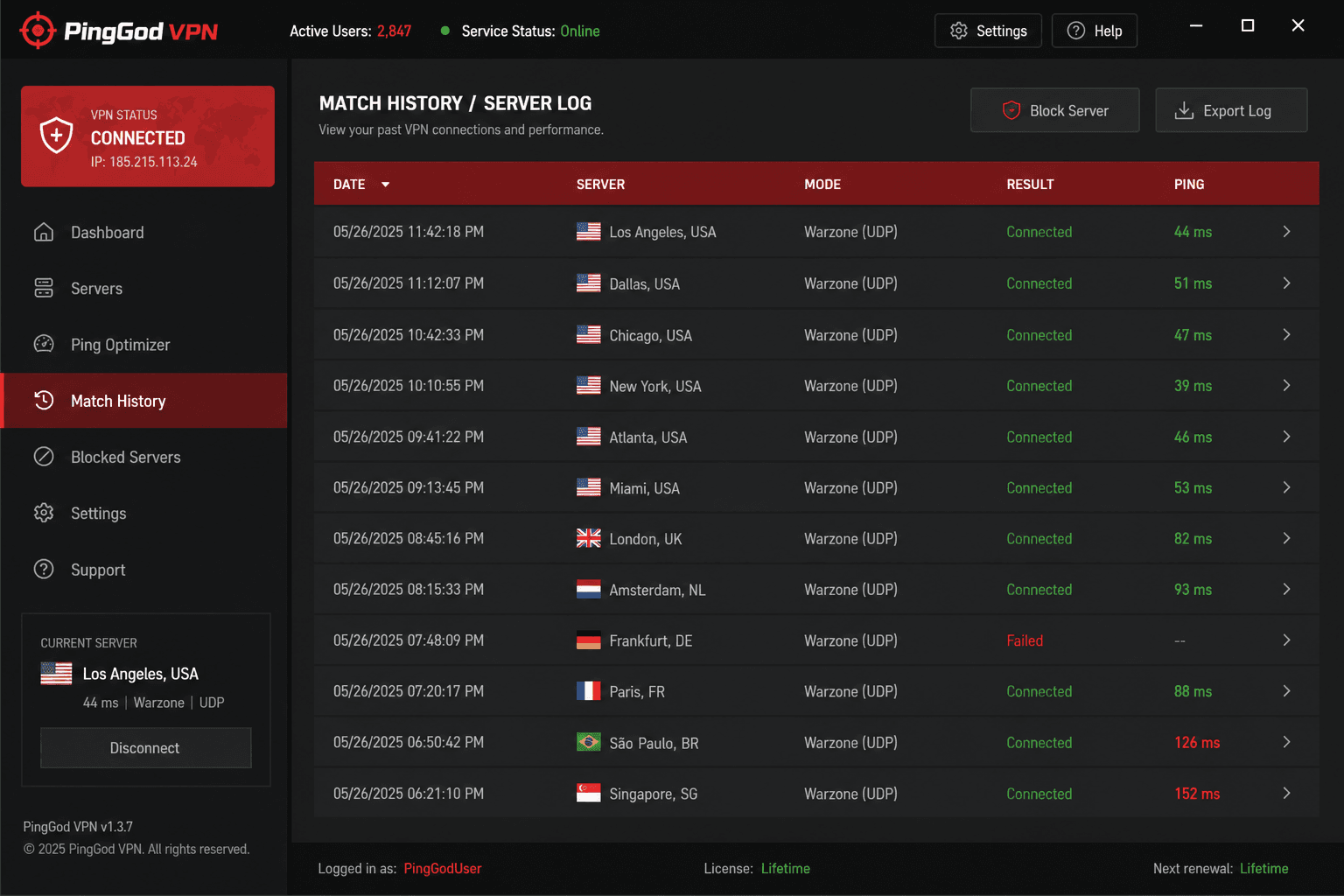Click the Netherlands flag beside Amsterdam

coord(589,589)
